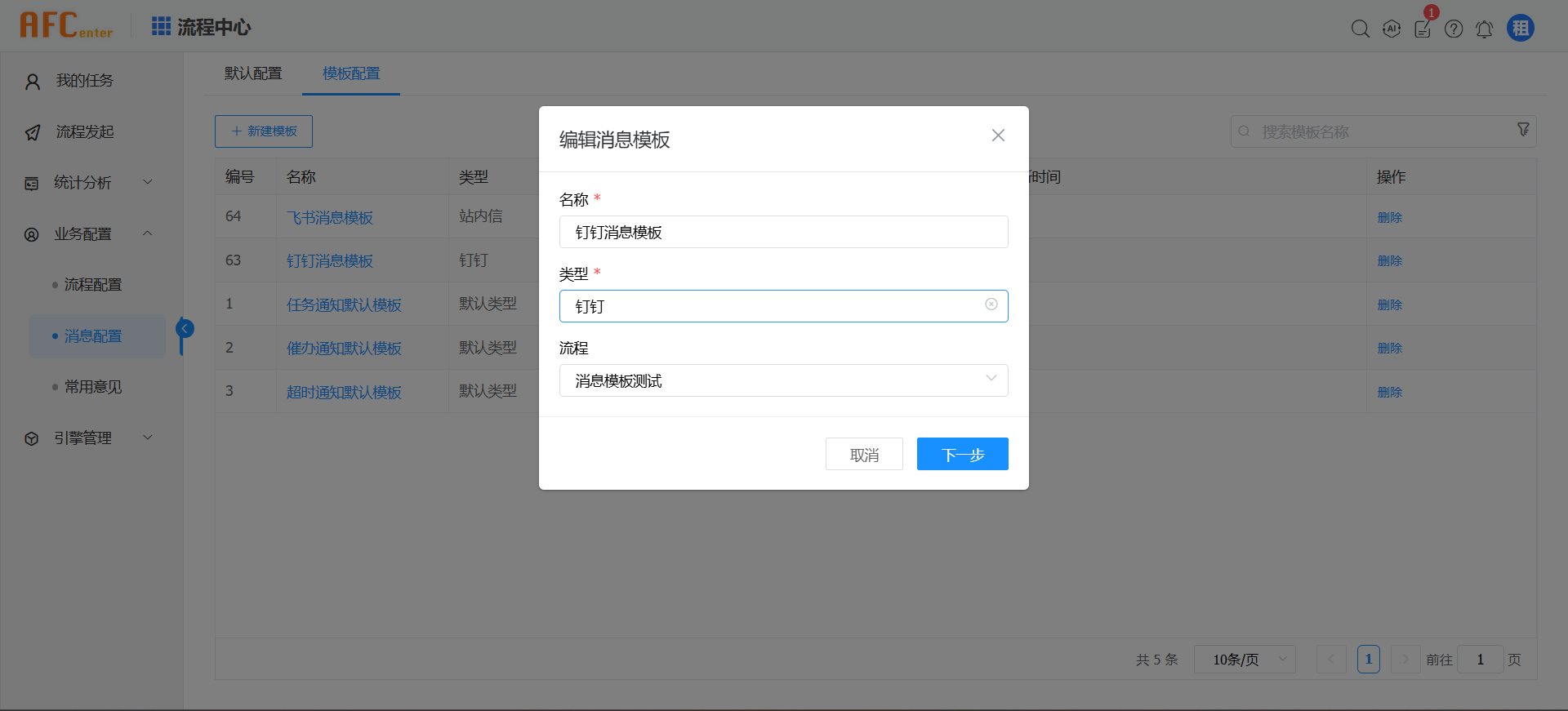The height and width of the screenshot is (711, 1568).
Task: Select page 1 in pagination
Action: tap(1369, 660)
